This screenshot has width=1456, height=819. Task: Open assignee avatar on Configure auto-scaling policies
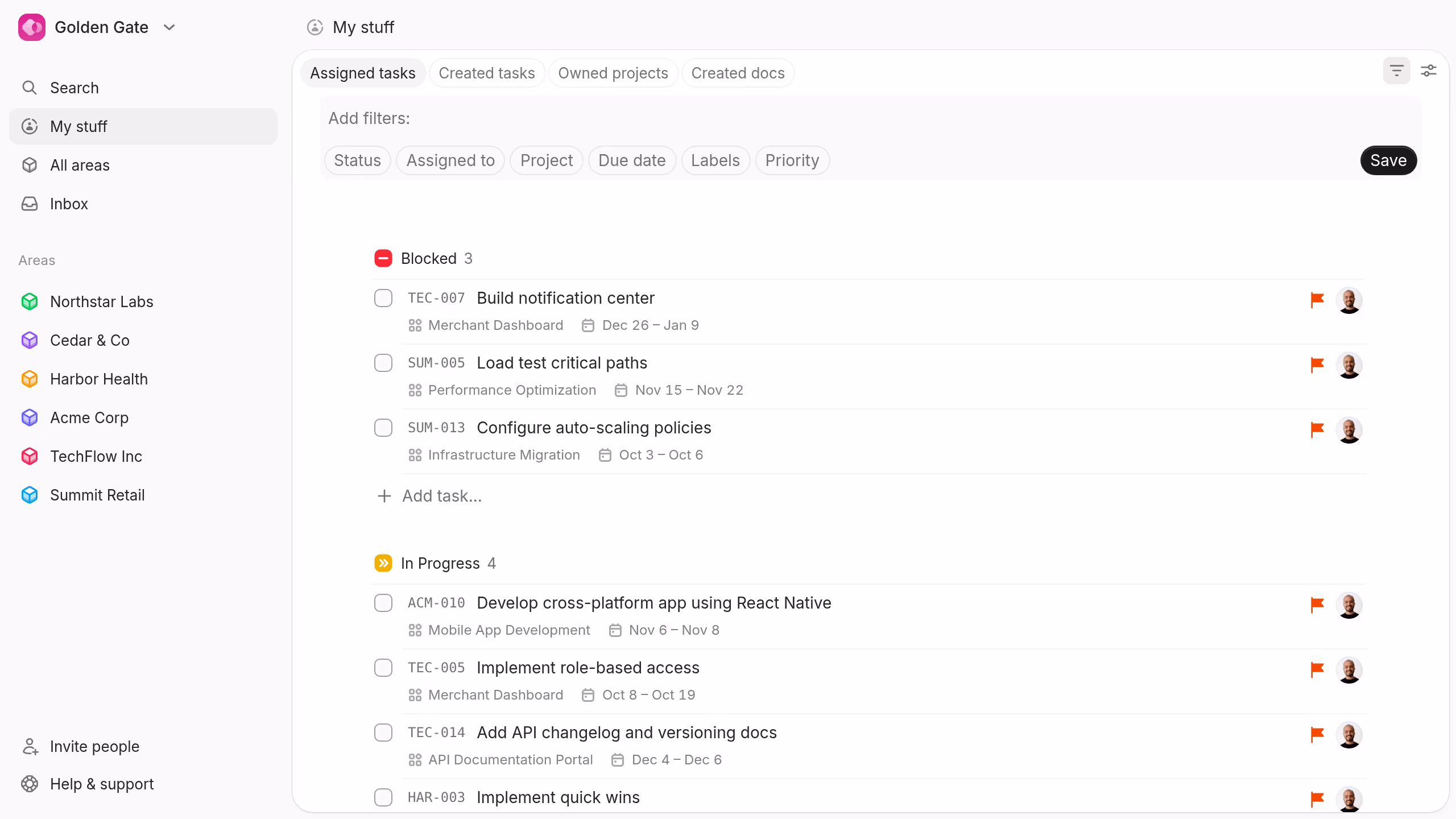(1349, 430)
